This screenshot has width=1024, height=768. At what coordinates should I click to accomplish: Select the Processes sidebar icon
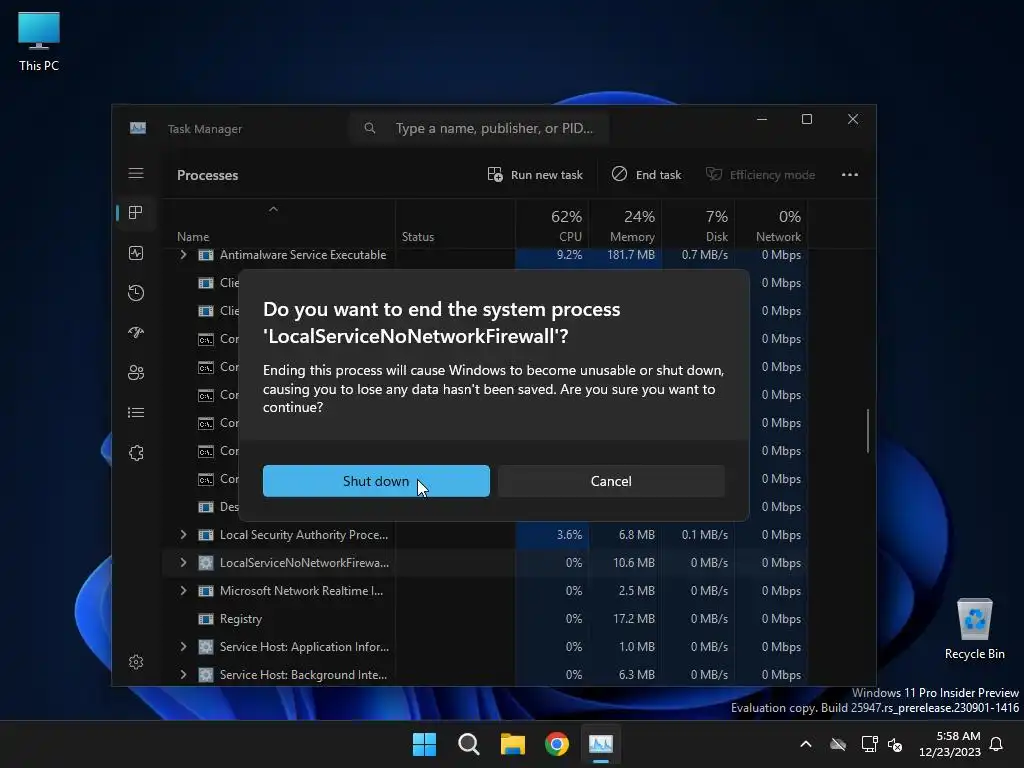pos(136,212)
